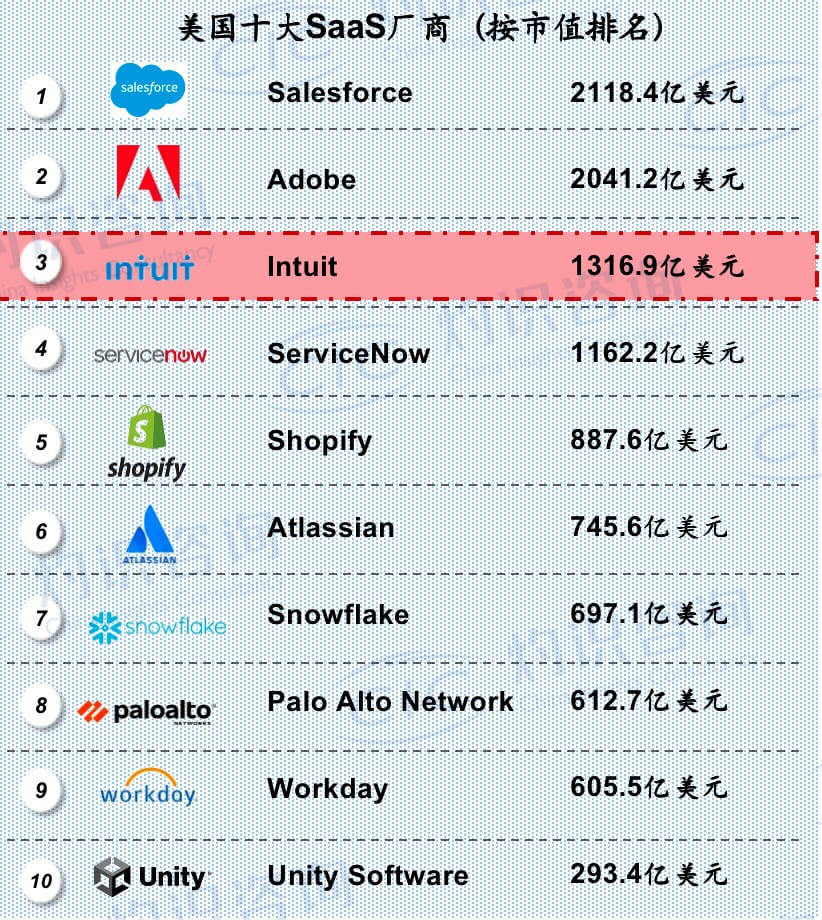This screenshot has height=920, width=822.
Task: Click rank badge number 10
Action: point(41,880)
